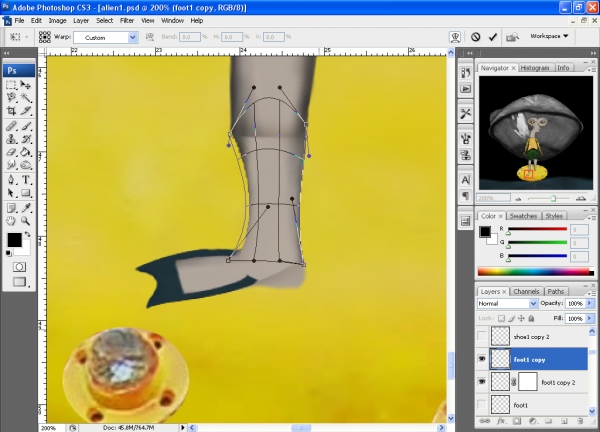600x432 pixels.
Task: Open the File menu
Action: pyautogui.click(x=19, y=21)
